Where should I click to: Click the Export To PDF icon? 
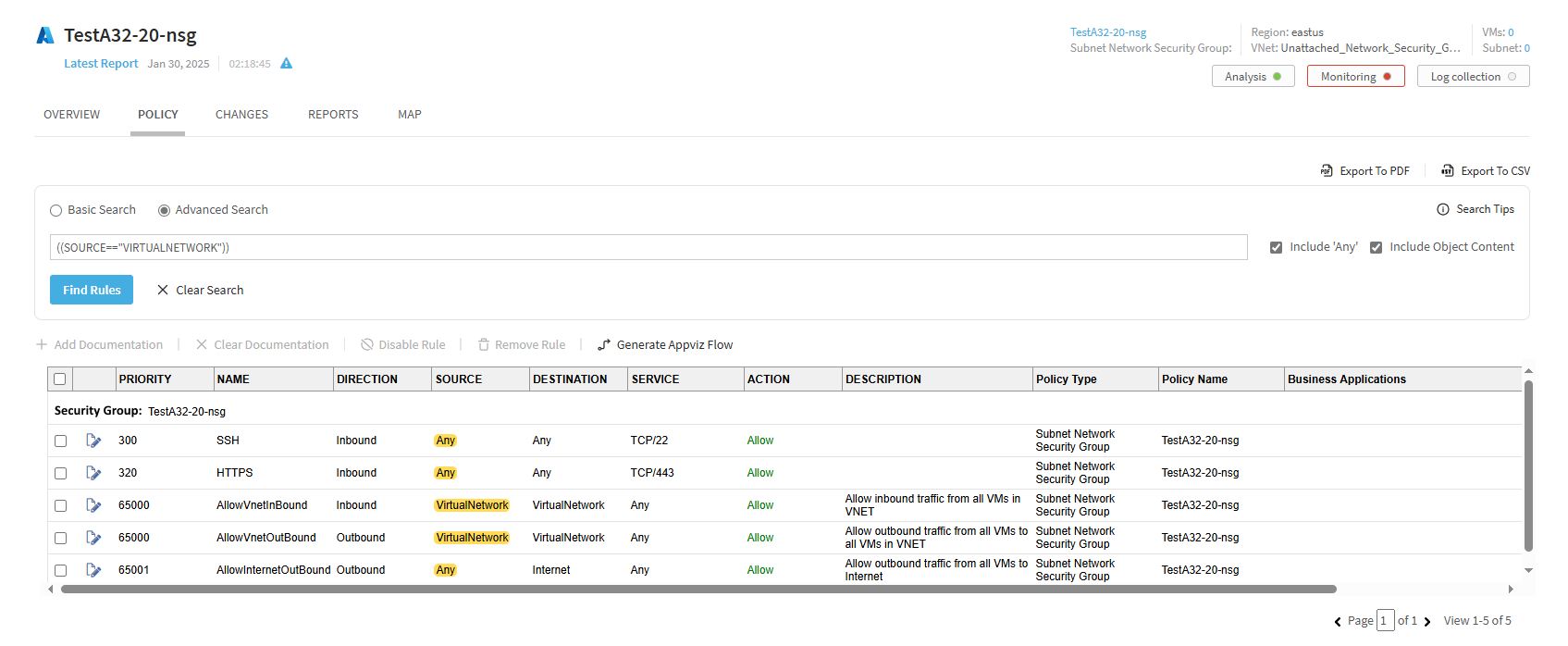tap(1327, 171)
